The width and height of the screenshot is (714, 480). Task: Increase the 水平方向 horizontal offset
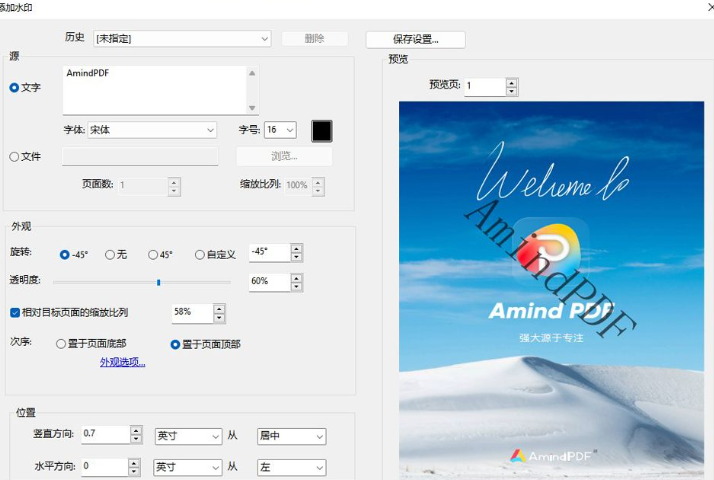(x=134, y=463)
